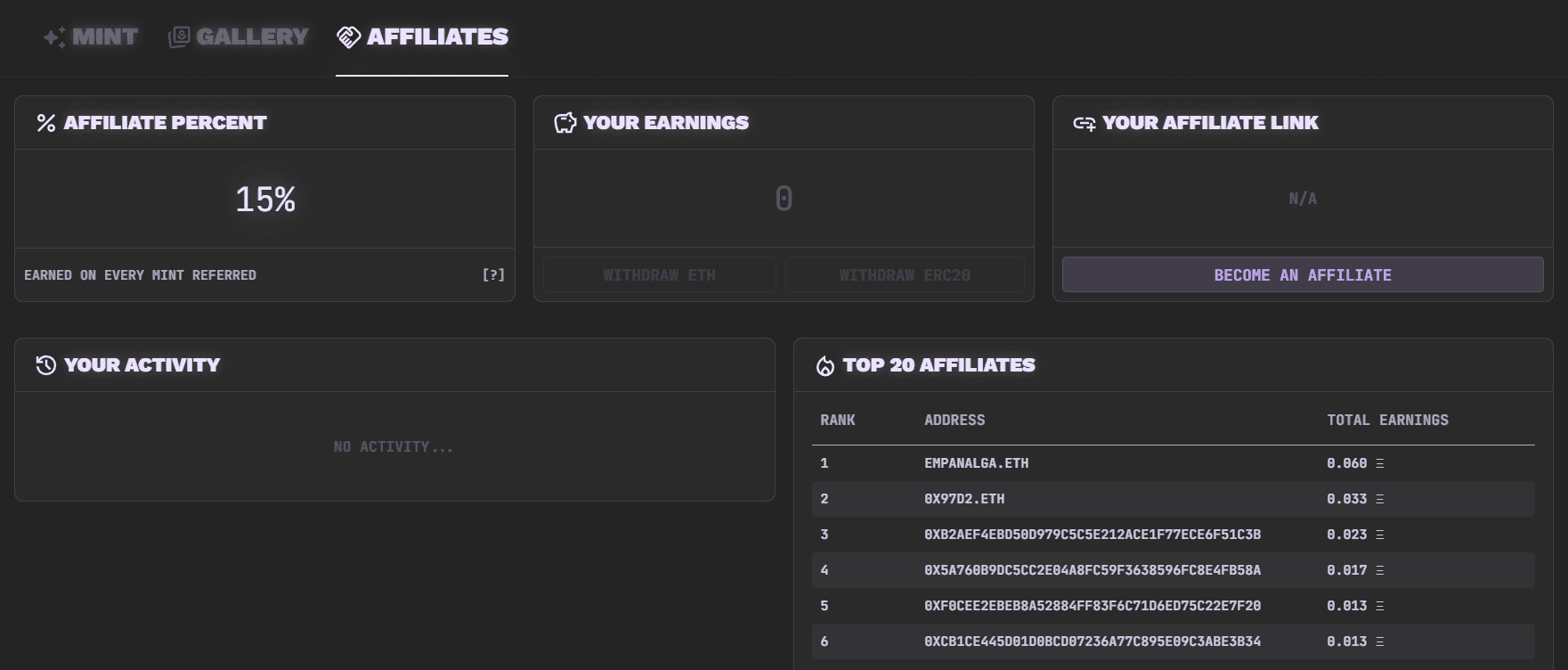The width and height of the screenshot is (1568, 670).
Task: Click the Rank column header
Action: 837,420
